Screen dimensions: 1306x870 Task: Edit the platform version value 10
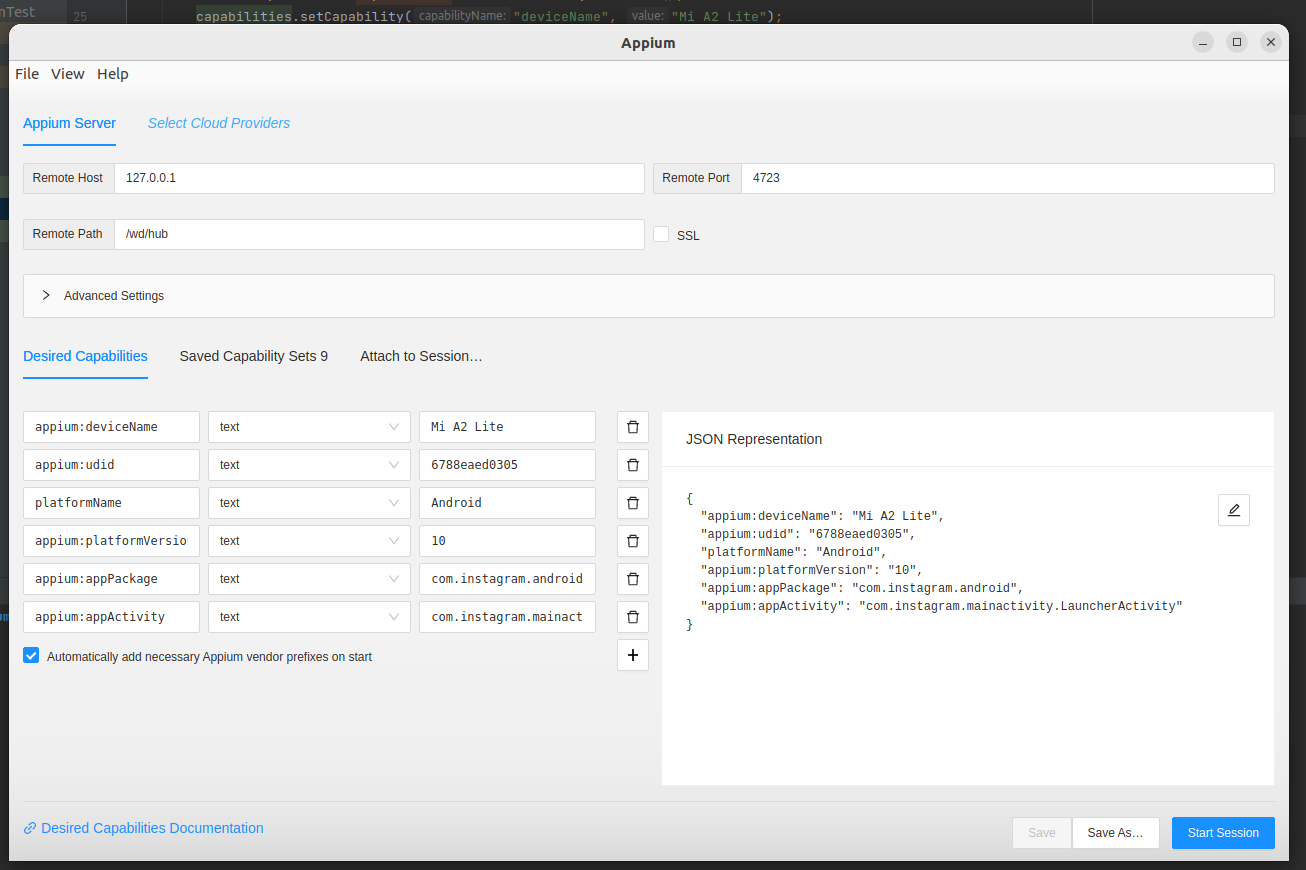[507, 541]
